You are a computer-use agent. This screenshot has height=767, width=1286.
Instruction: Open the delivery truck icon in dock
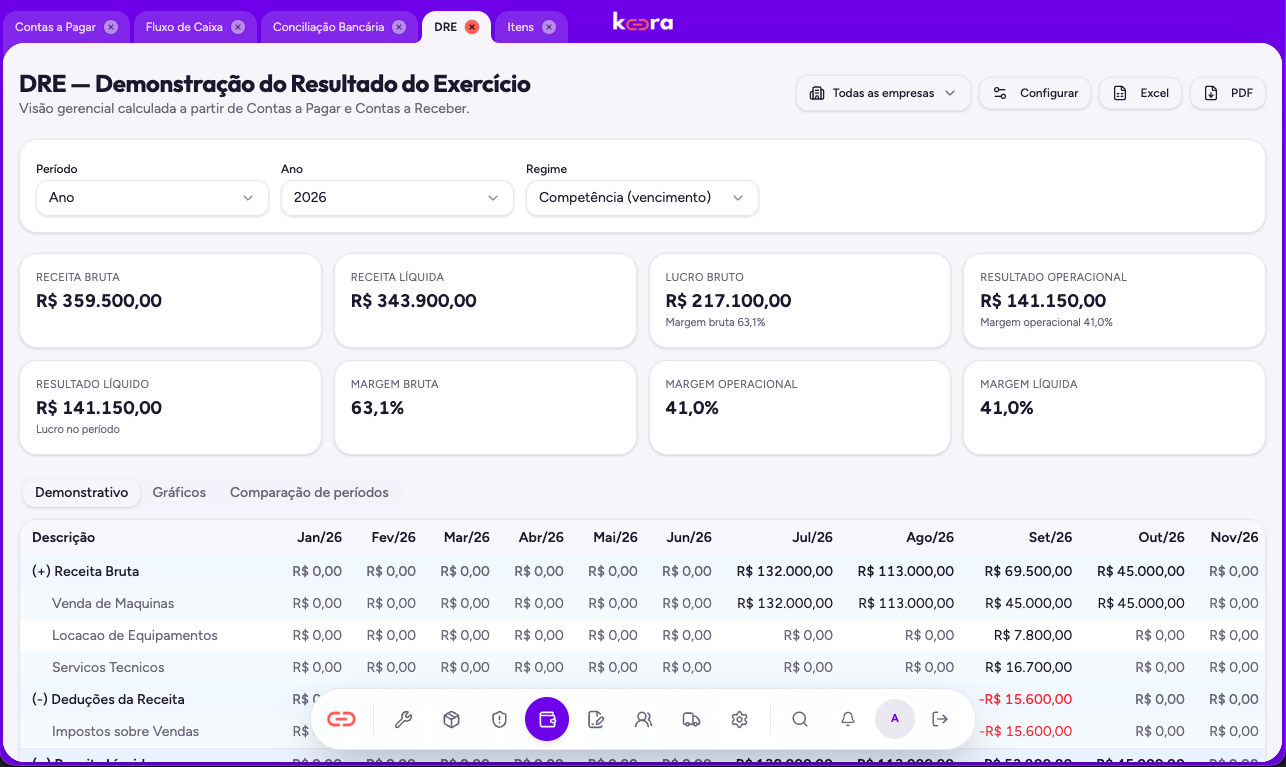pos(691,719)
